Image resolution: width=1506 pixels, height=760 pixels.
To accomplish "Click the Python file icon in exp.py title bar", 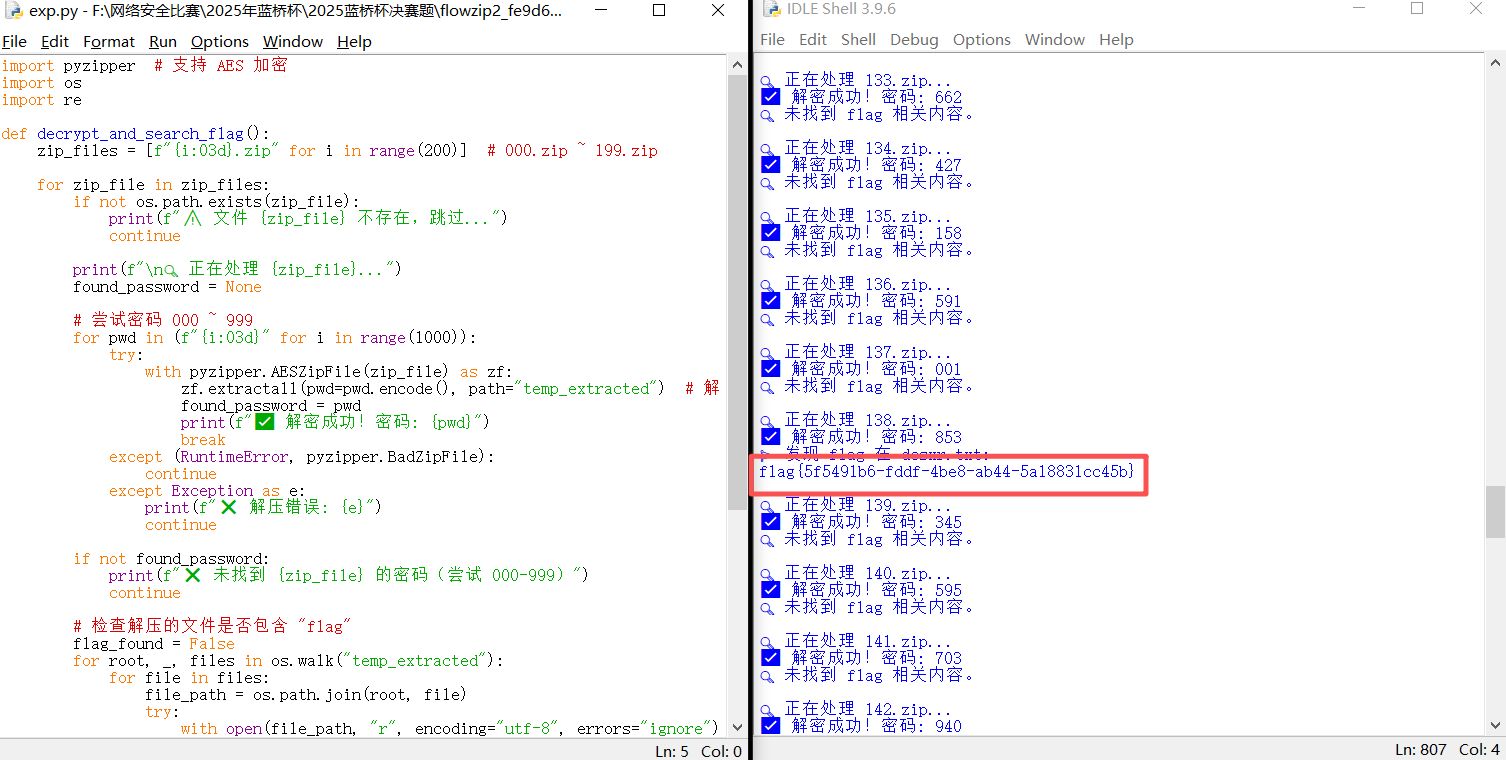I will pos(13,11).
